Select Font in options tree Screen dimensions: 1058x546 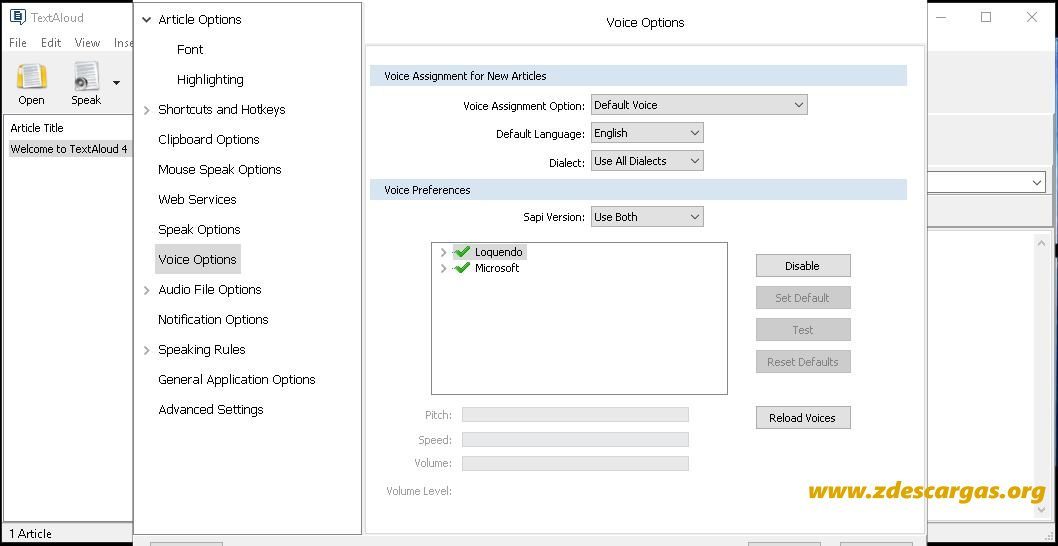(190, 49)
